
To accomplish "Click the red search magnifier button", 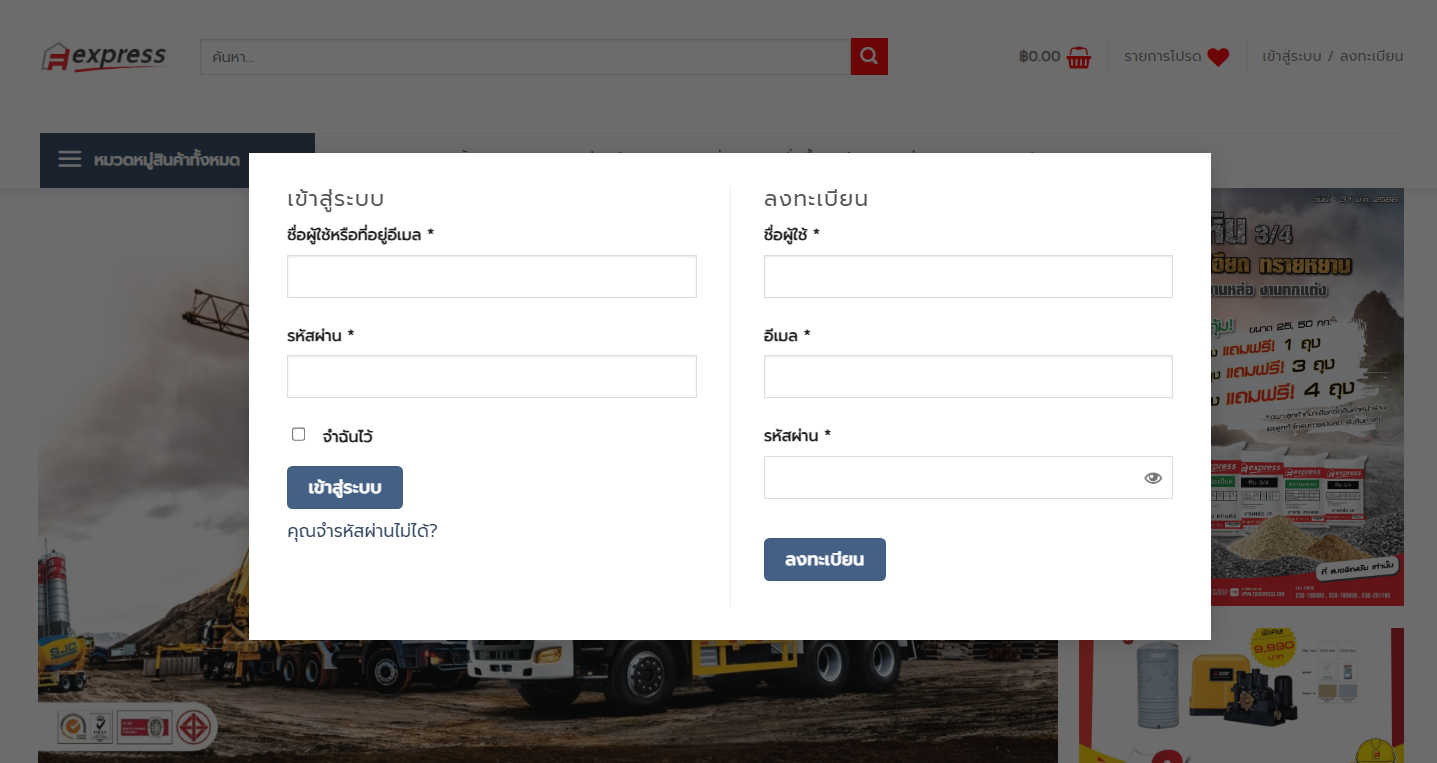I will click(869, 56).
